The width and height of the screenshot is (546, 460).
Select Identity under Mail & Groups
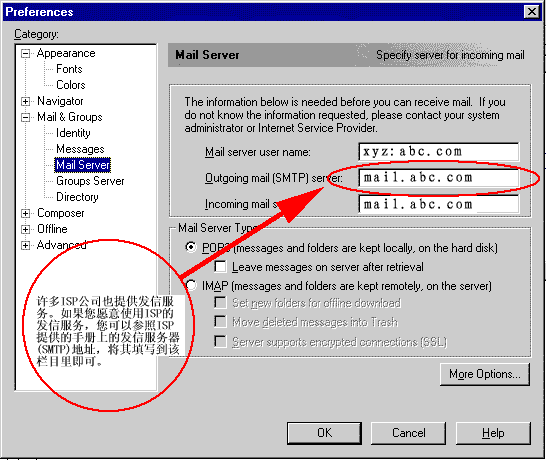[73, 133]
